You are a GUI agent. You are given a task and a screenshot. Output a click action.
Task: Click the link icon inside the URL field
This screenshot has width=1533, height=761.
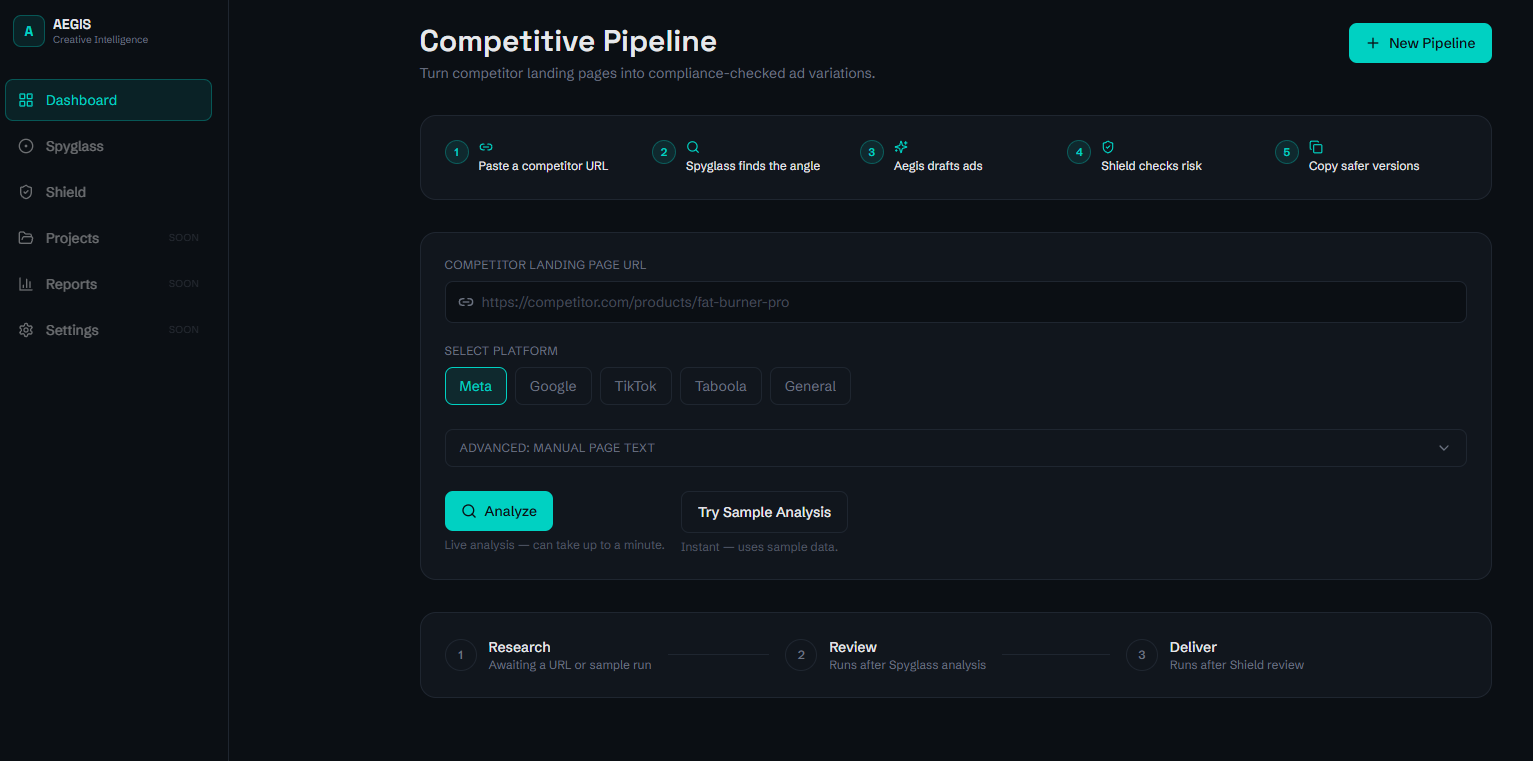click(x=466, y=302)
